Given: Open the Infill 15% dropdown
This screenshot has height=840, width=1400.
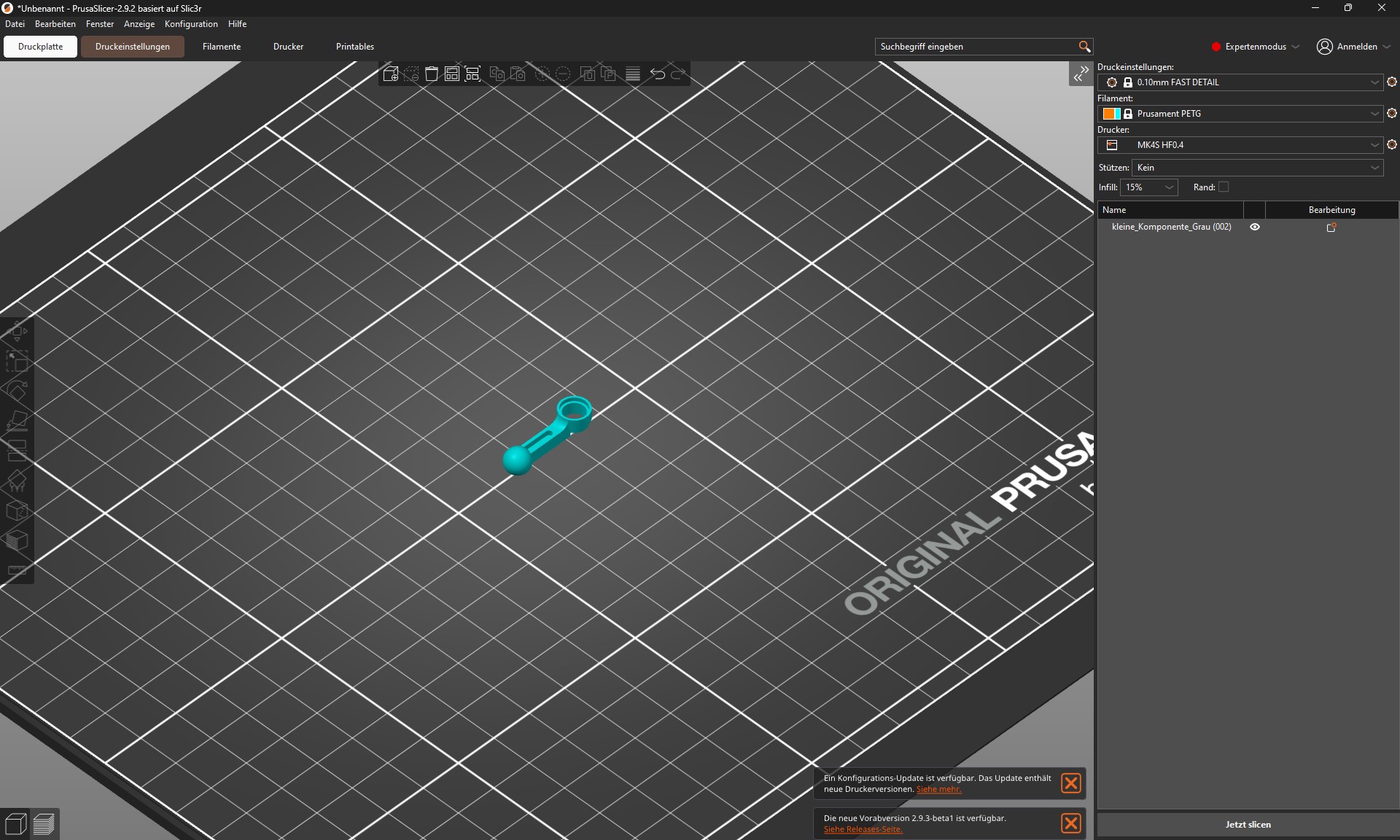Looking at the screenshot, I should (x=1149, y=187).
